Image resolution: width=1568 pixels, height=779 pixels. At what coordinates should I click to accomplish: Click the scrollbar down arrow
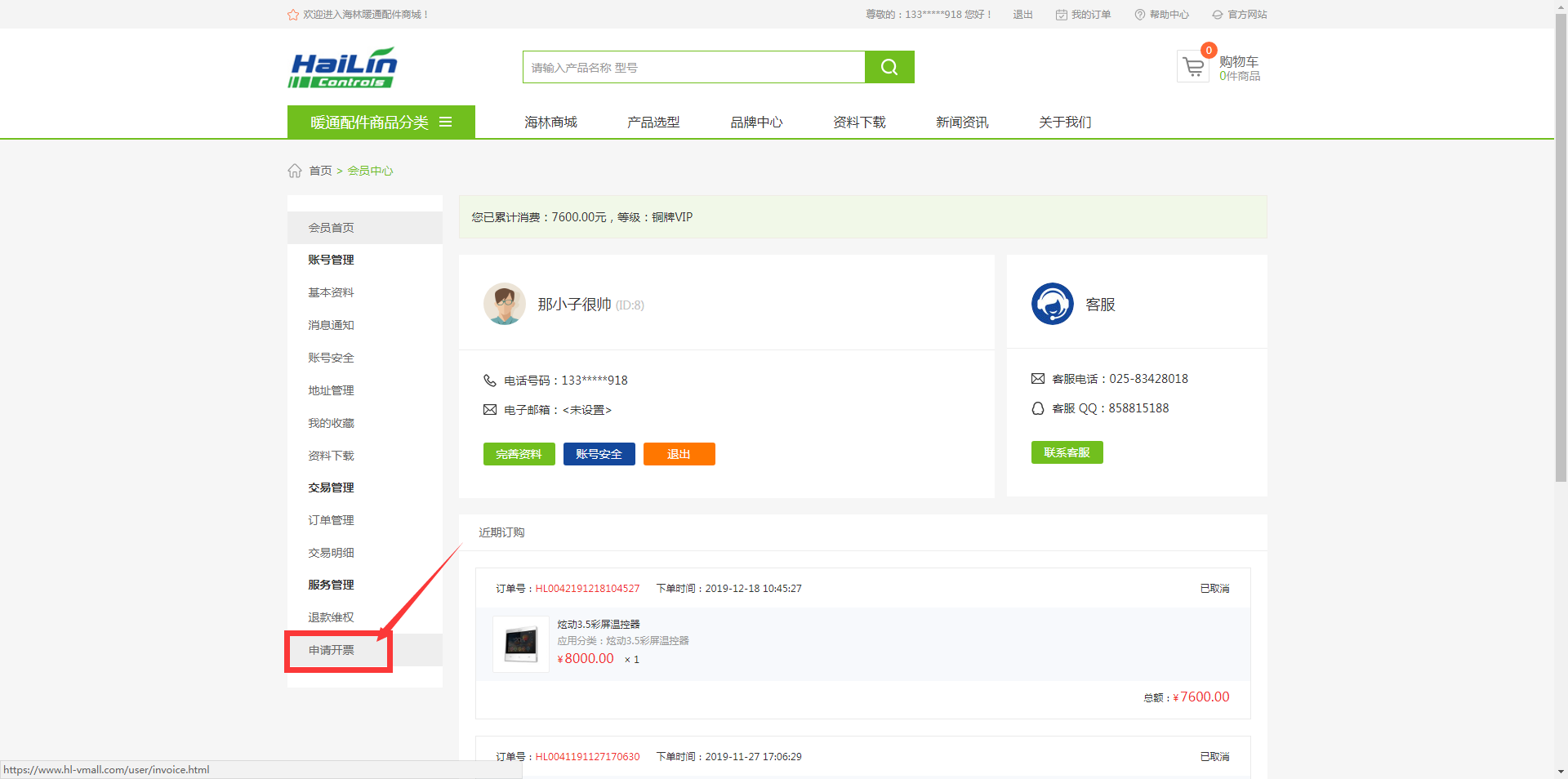(1561, 772)
